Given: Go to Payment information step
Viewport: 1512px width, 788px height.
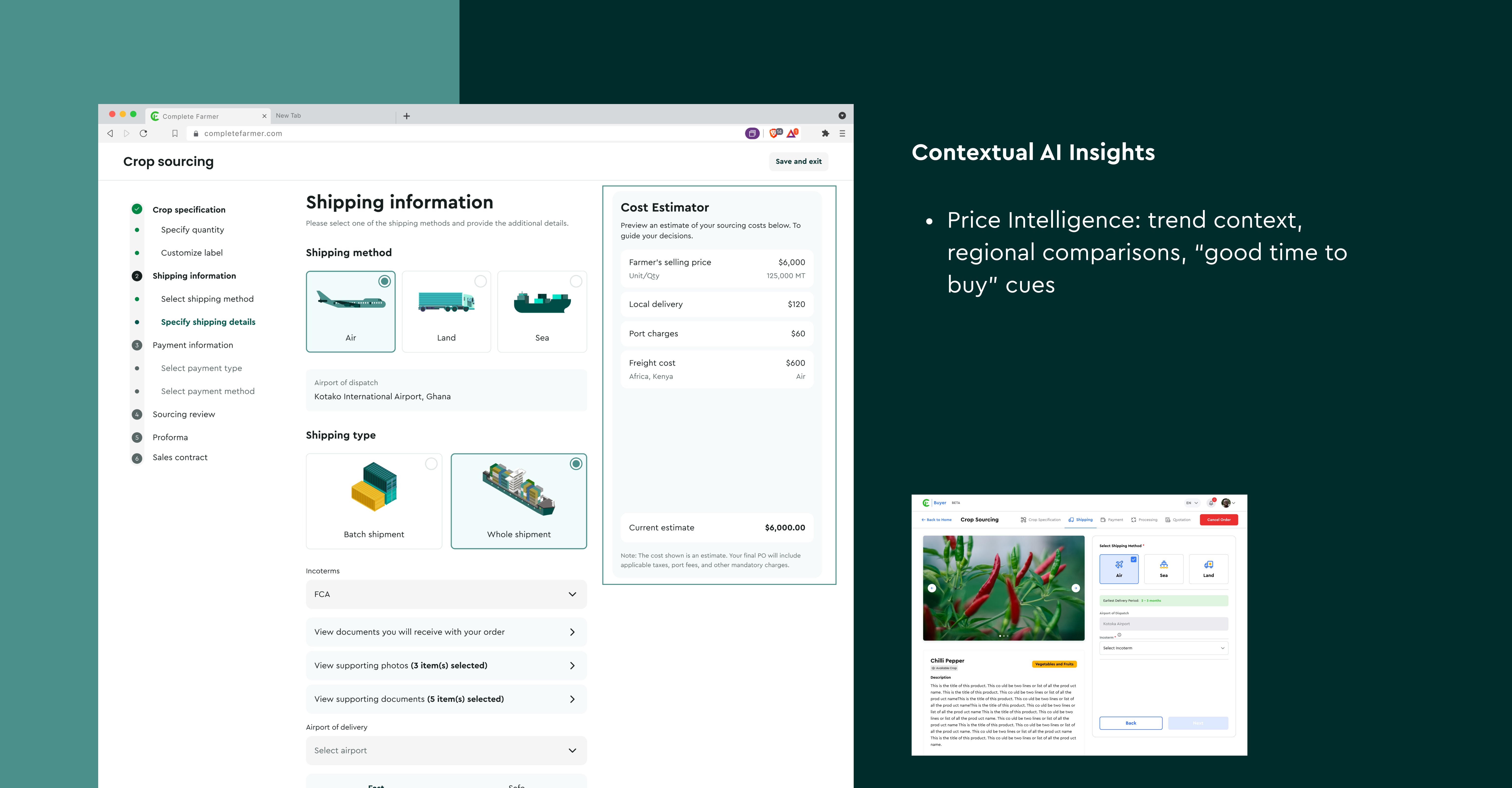Looking at the screenshot, I should tap(192, 345).
